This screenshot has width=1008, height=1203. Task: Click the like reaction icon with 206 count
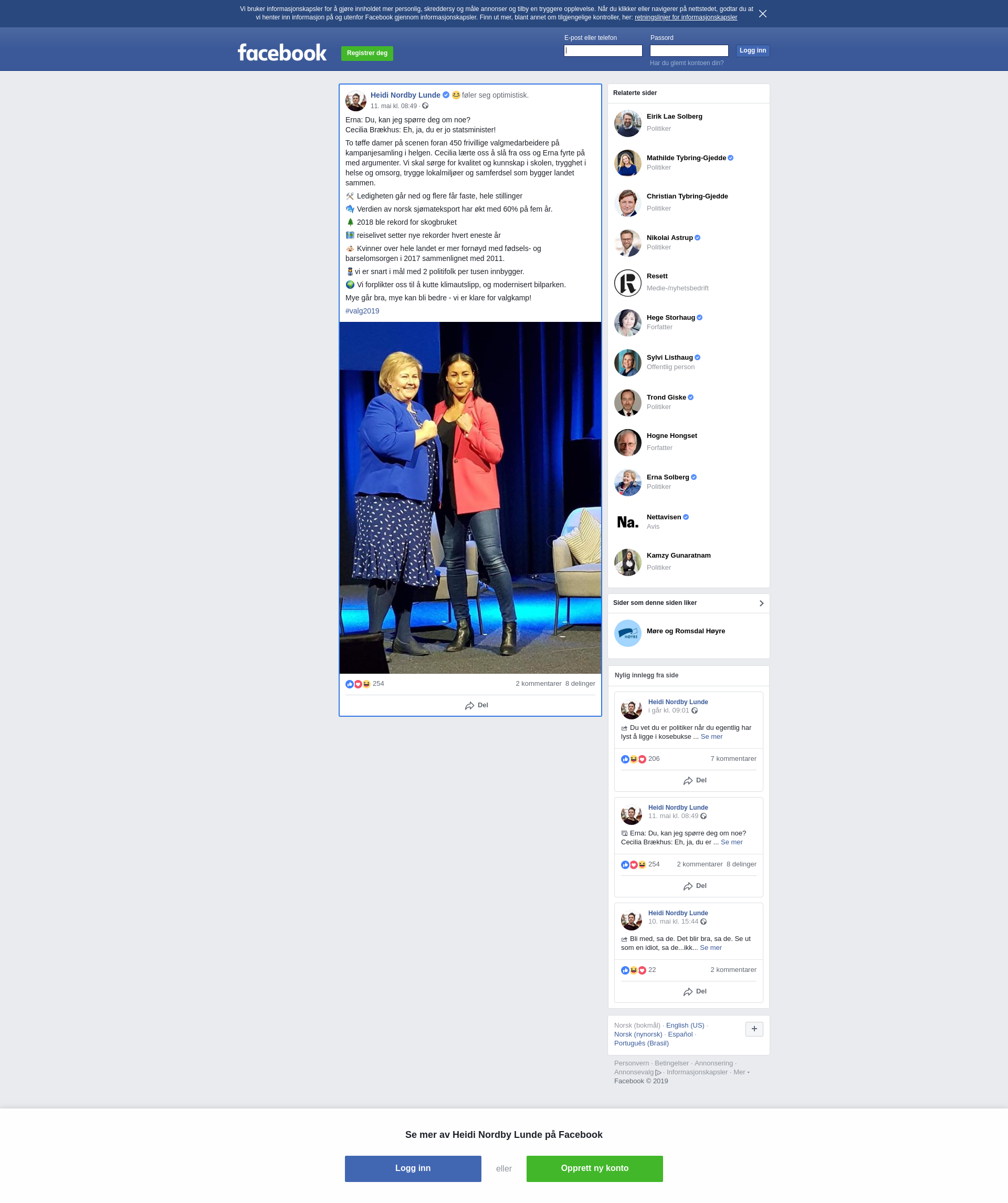click(625, 759)
